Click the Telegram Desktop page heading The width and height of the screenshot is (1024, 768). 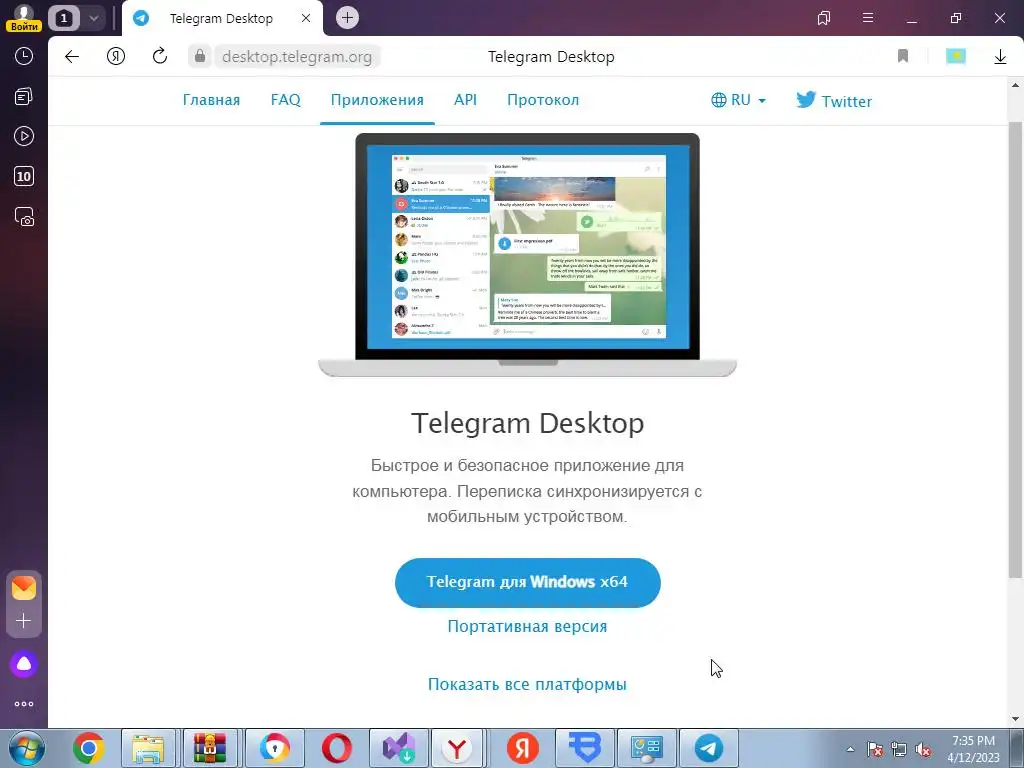(528, 423)
